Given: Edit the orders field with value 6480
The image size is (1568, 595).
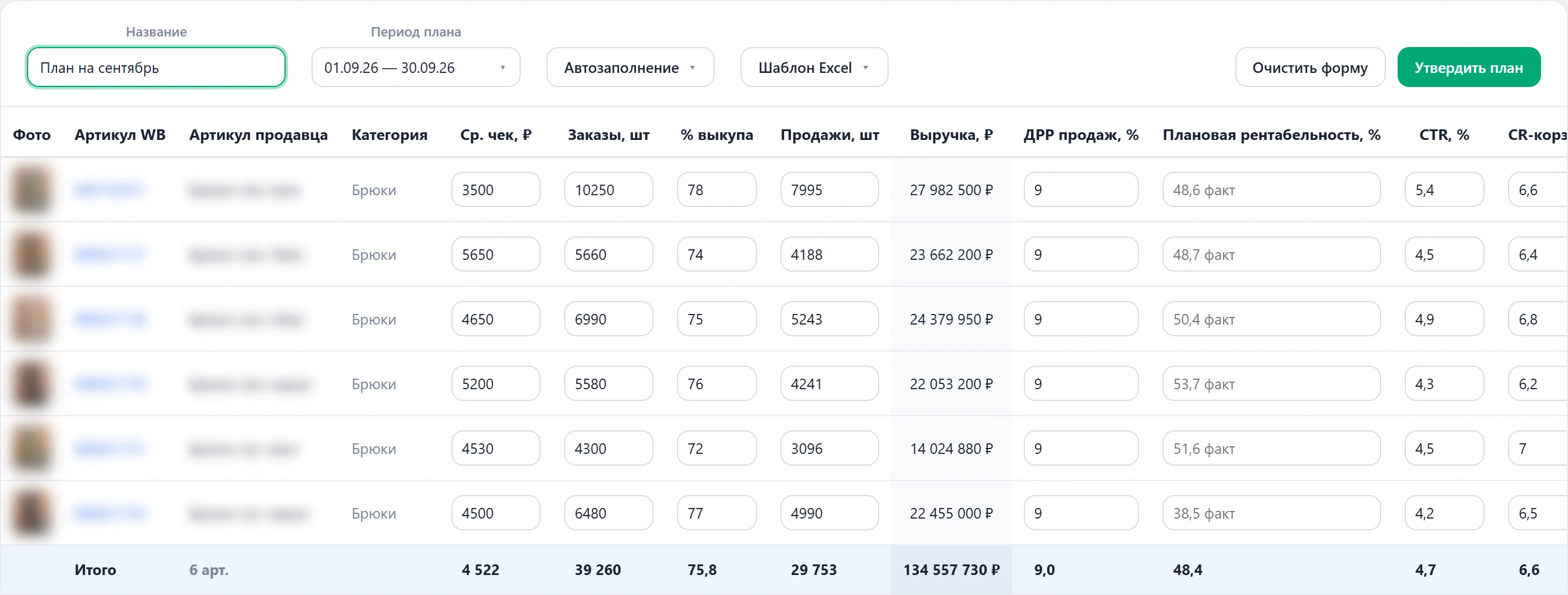Looking at the screenshot, I should (608, 513).
